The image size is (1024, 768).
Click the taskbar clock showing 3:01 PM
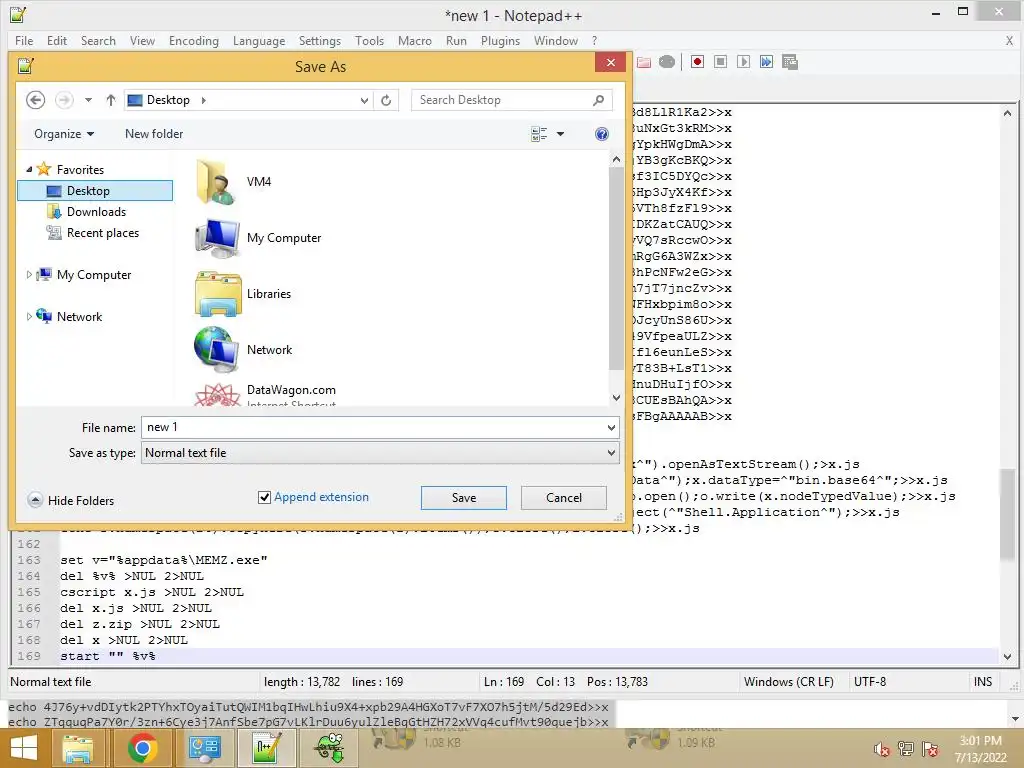(x=980, y=749)
